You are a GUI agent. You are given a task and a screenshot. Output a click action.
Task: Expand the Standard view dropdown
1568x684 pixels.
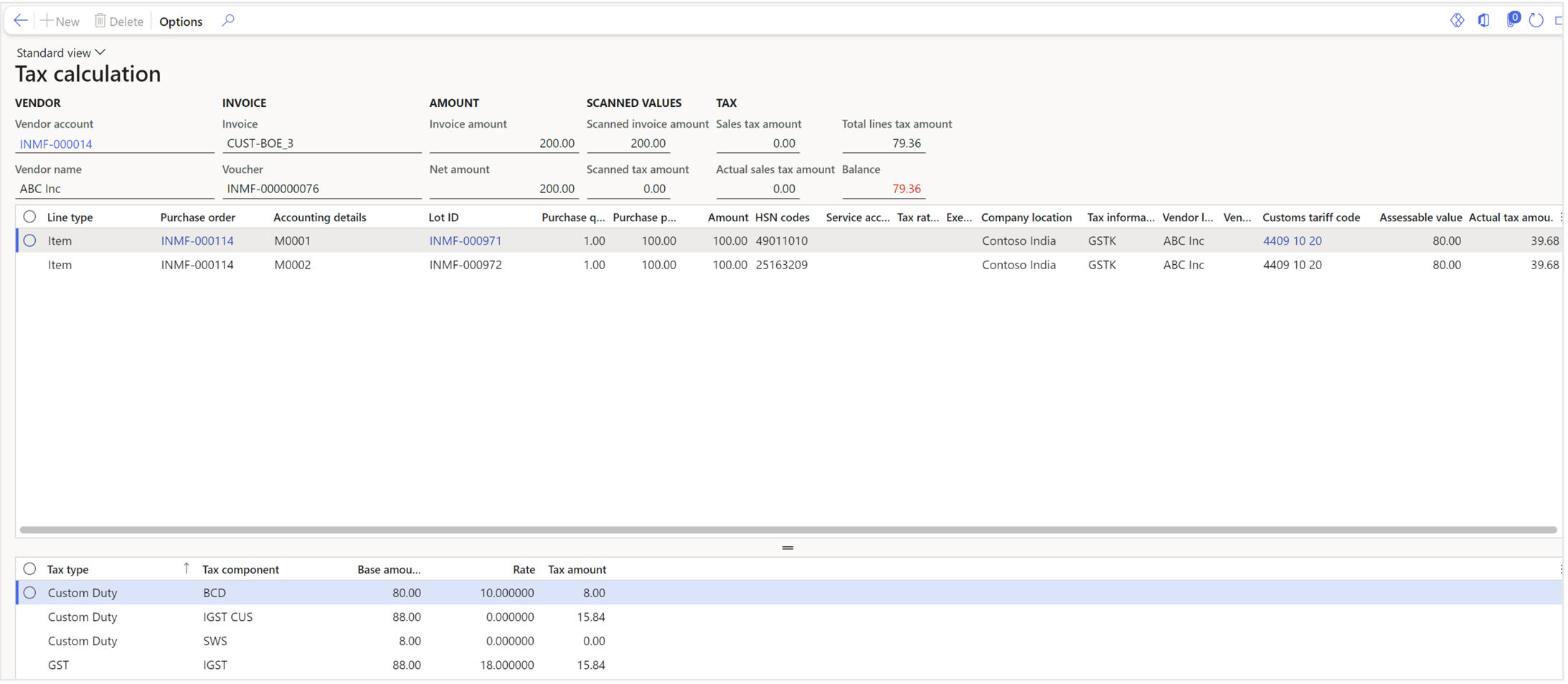click(61, 52)
